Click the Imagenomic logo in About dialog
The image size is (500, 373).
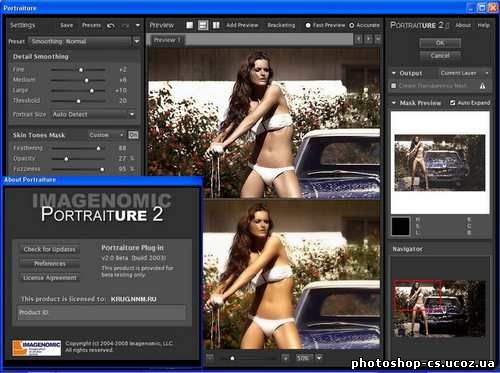[37, 348]
